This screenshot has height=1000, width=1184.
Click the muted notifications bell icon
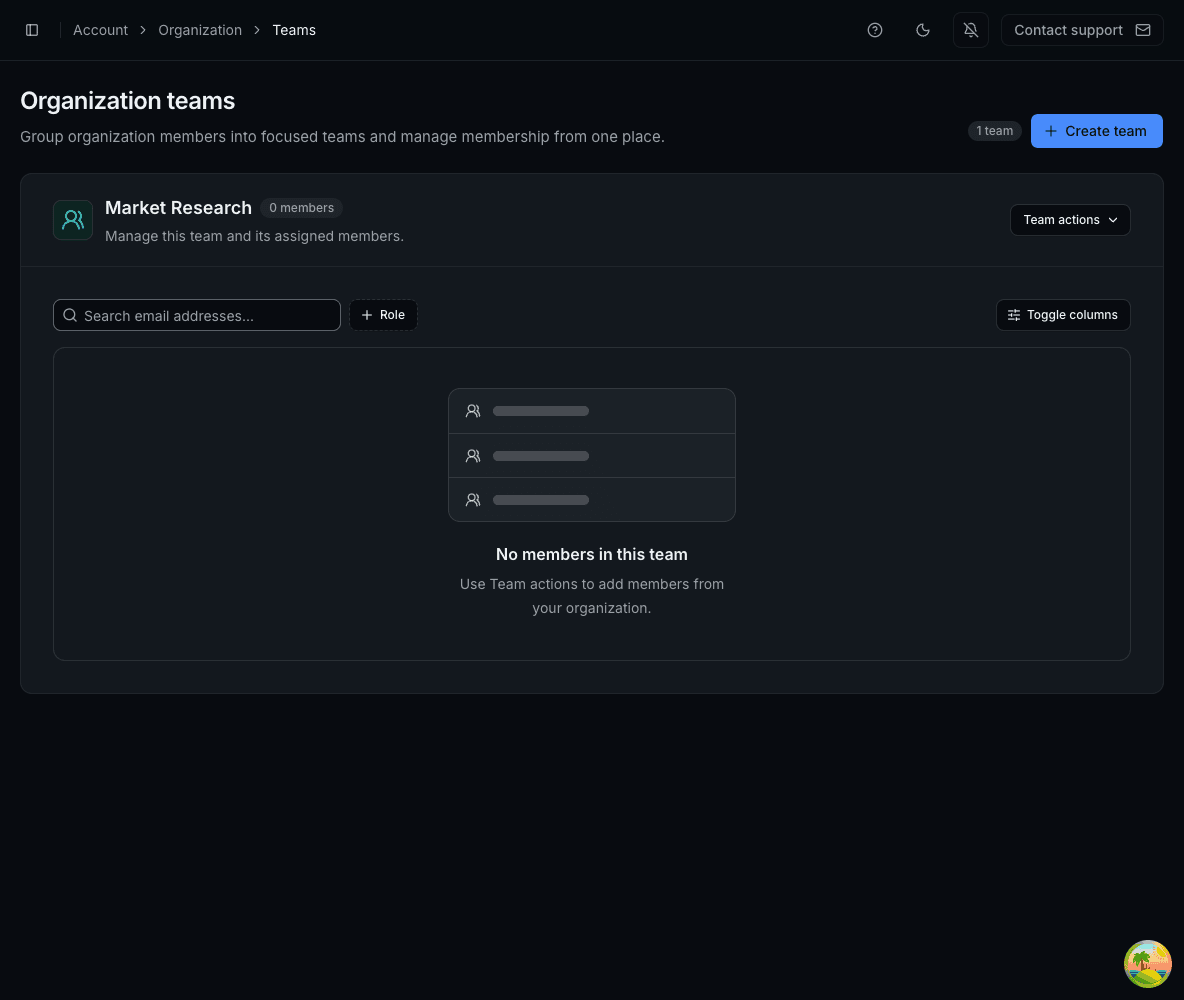pos(970,30)
